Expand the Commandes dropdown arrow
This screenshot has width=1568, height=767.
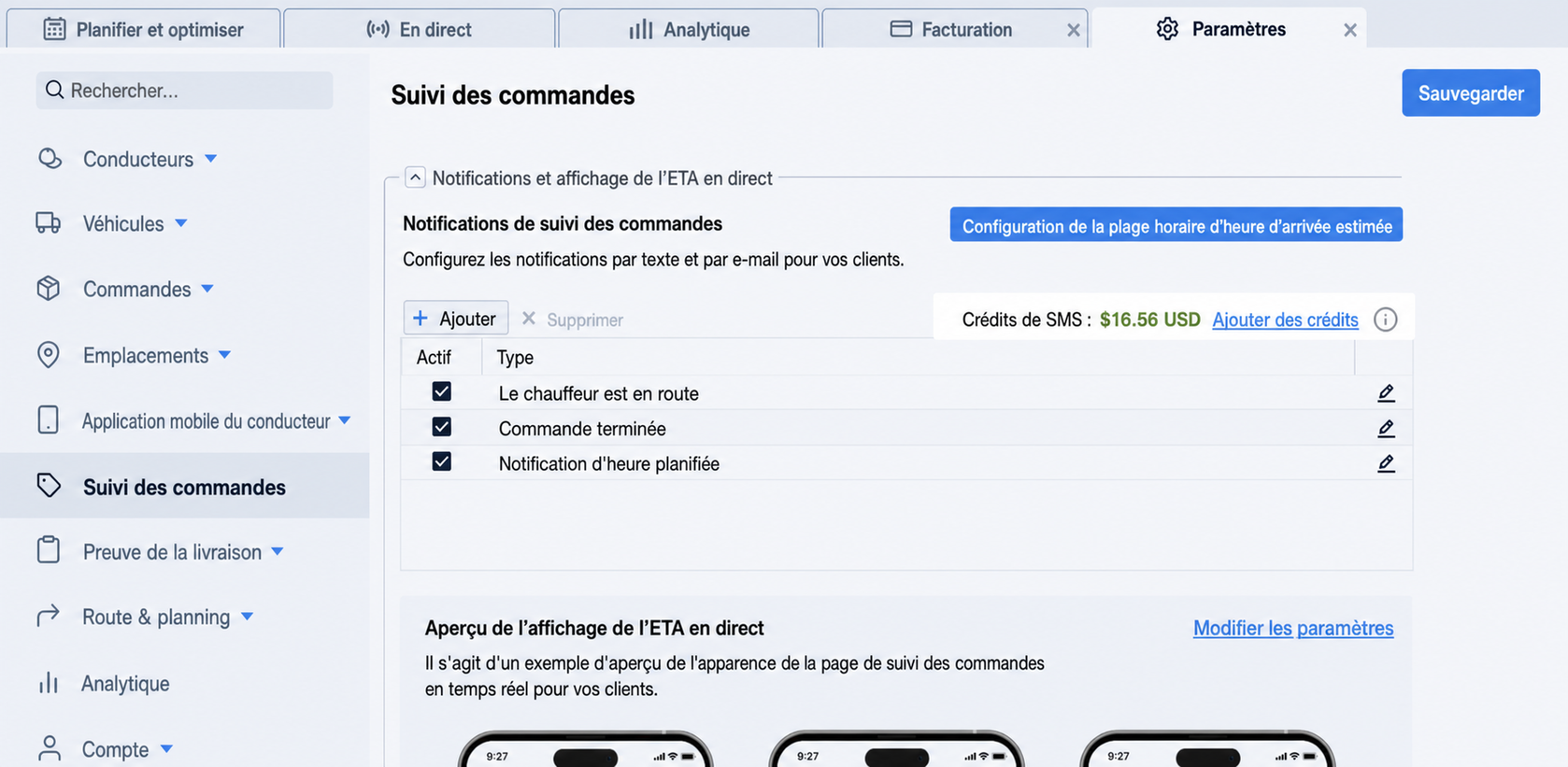[207, 289]
